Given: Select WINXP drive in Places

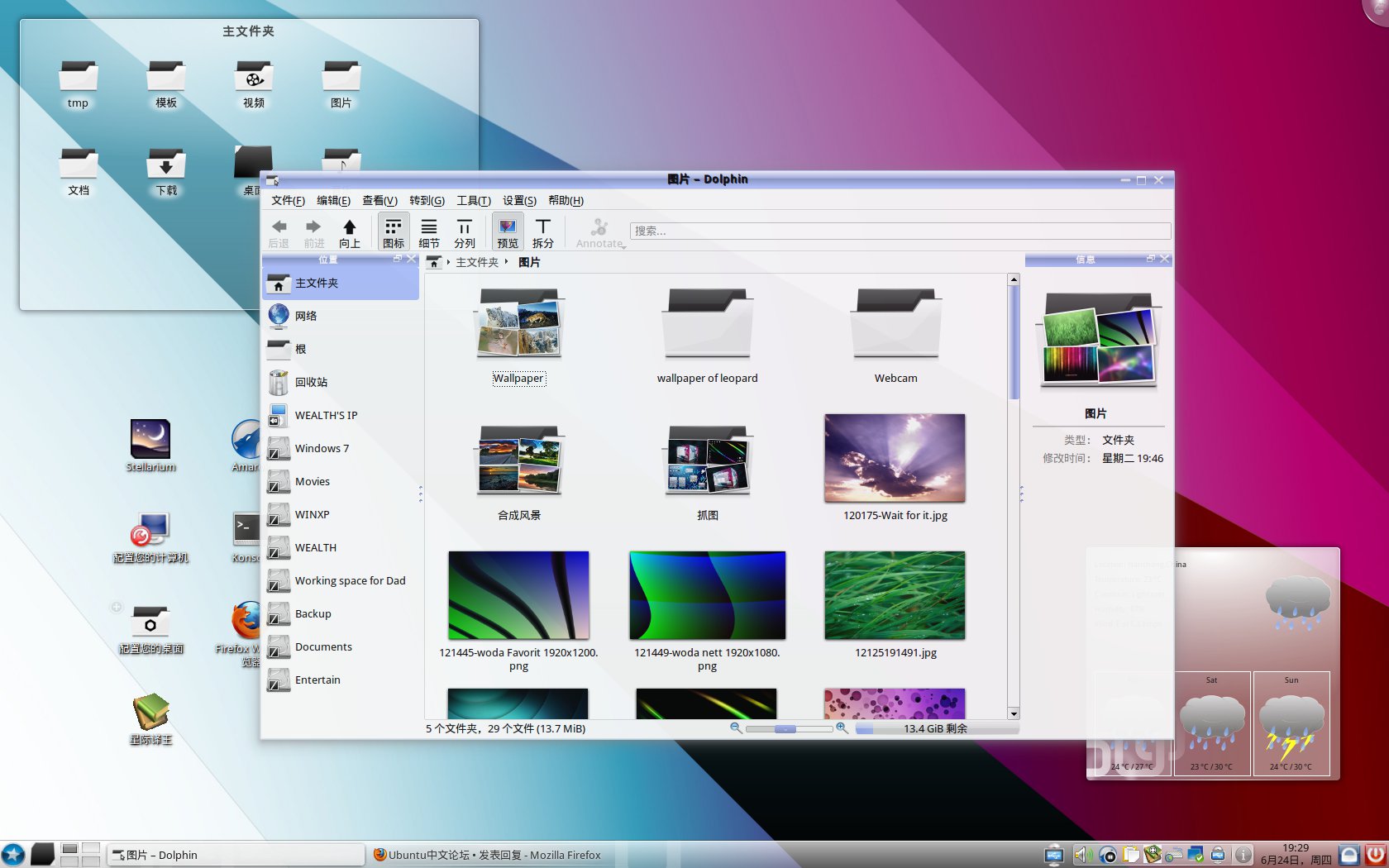Looking at the screenshot, I should 341,514.
